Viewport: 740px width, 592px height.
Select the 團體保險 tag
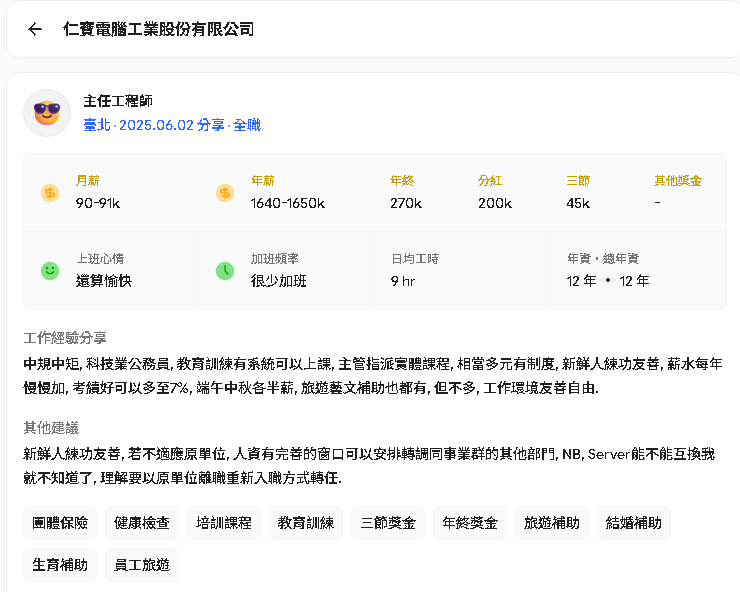click(60, 523)
